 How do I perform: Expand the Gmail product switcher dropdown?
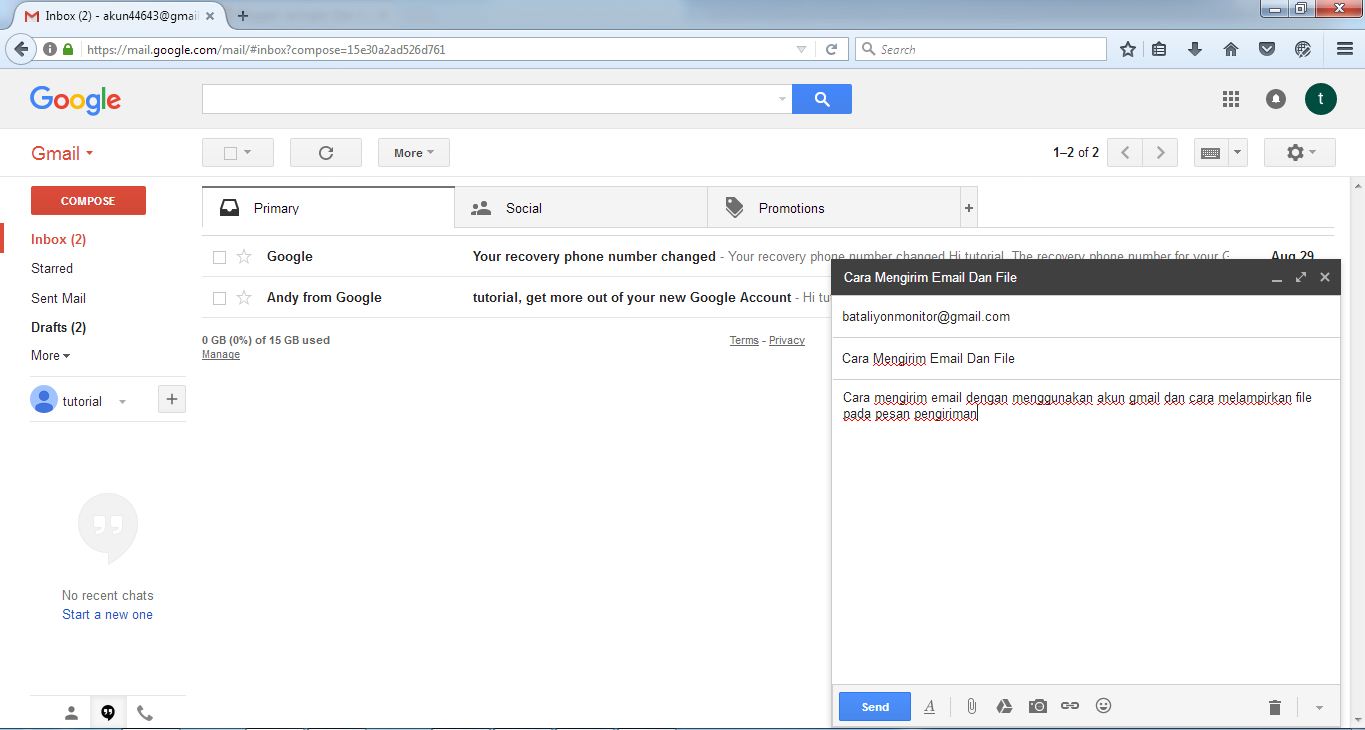coord(63,153)
